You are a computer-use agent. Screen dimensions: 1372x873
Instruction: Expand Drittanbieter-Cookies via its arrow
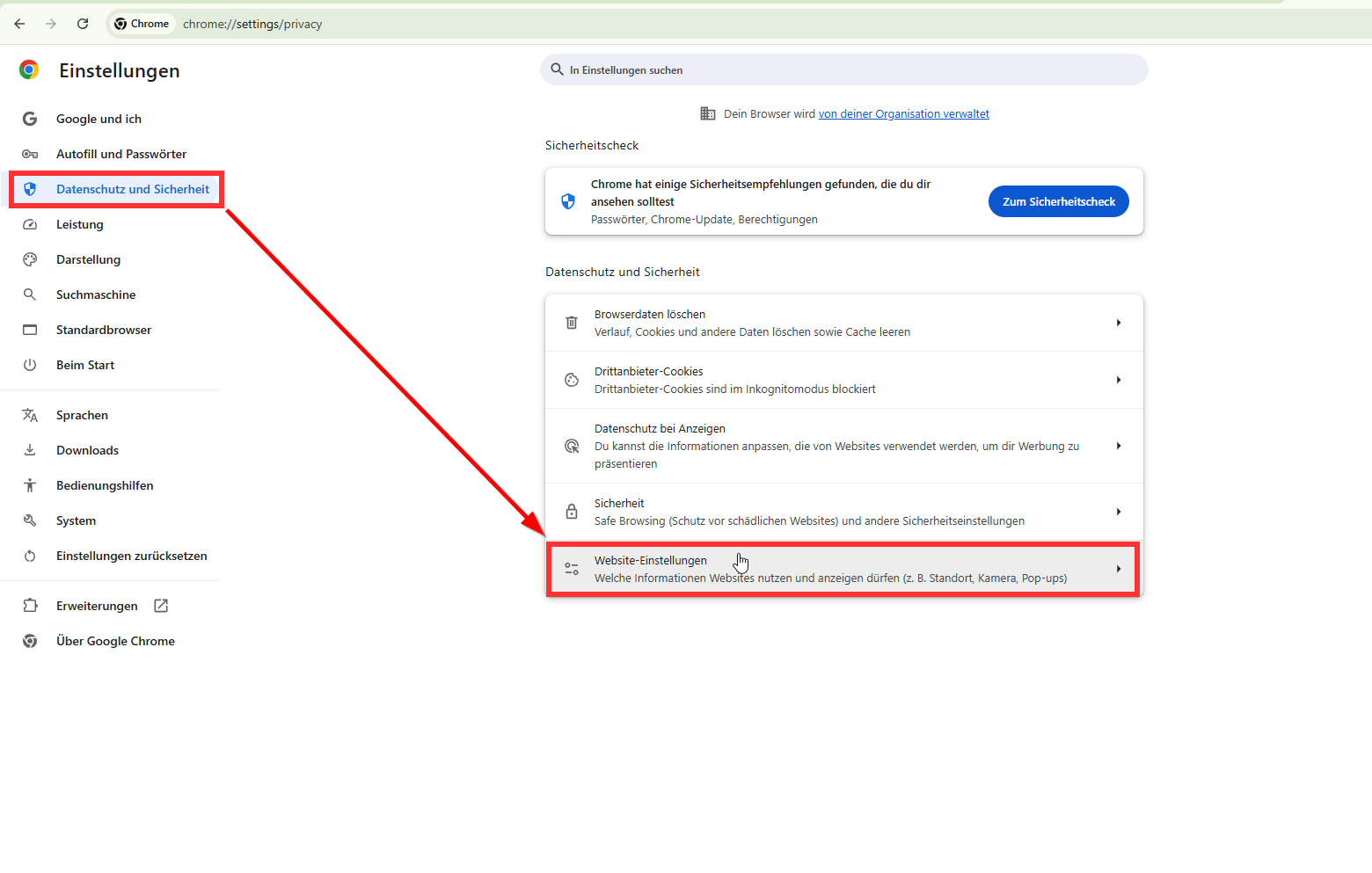point(1119,380)
